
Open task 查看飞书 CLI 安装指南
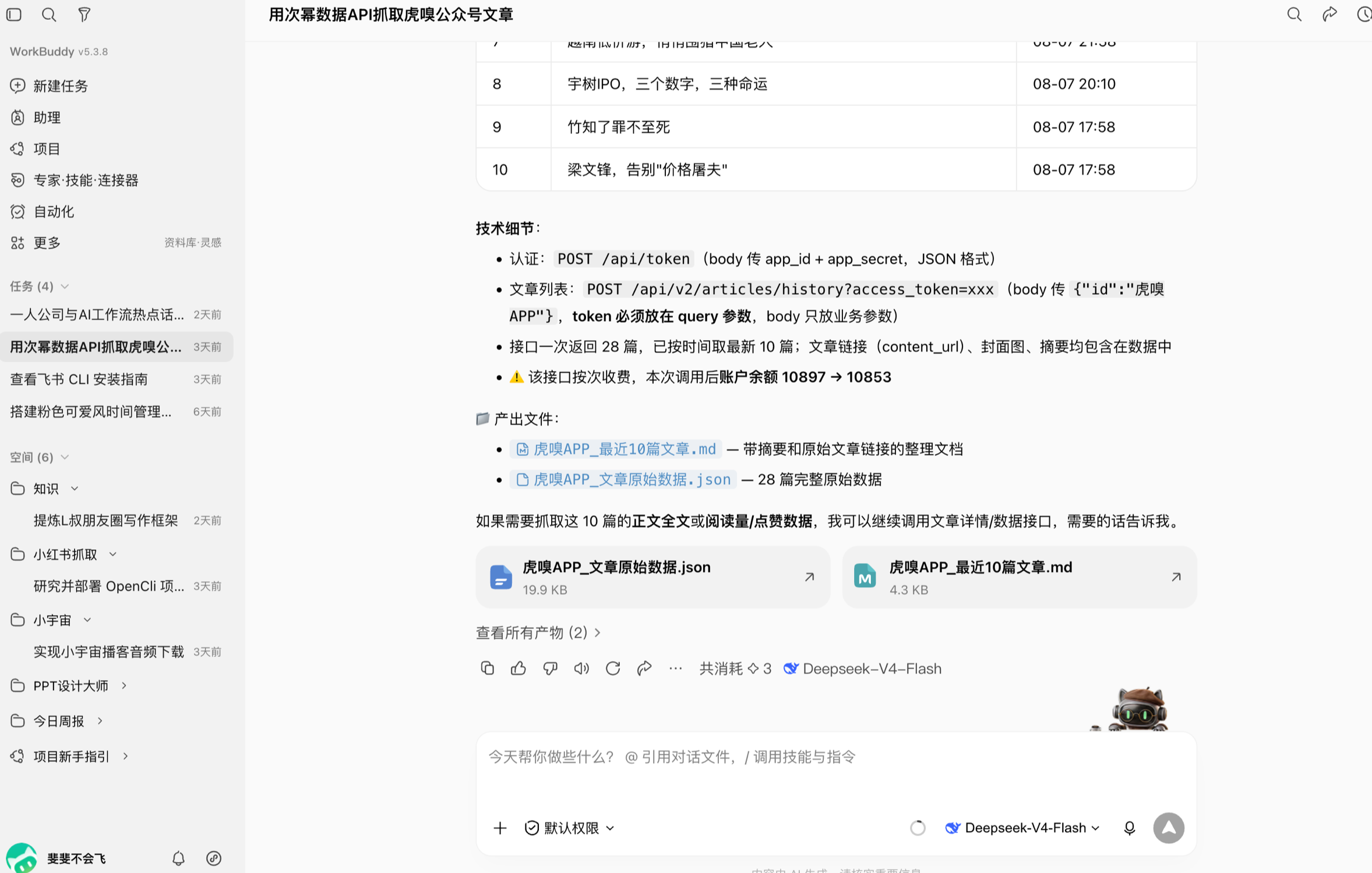point(117,380)
